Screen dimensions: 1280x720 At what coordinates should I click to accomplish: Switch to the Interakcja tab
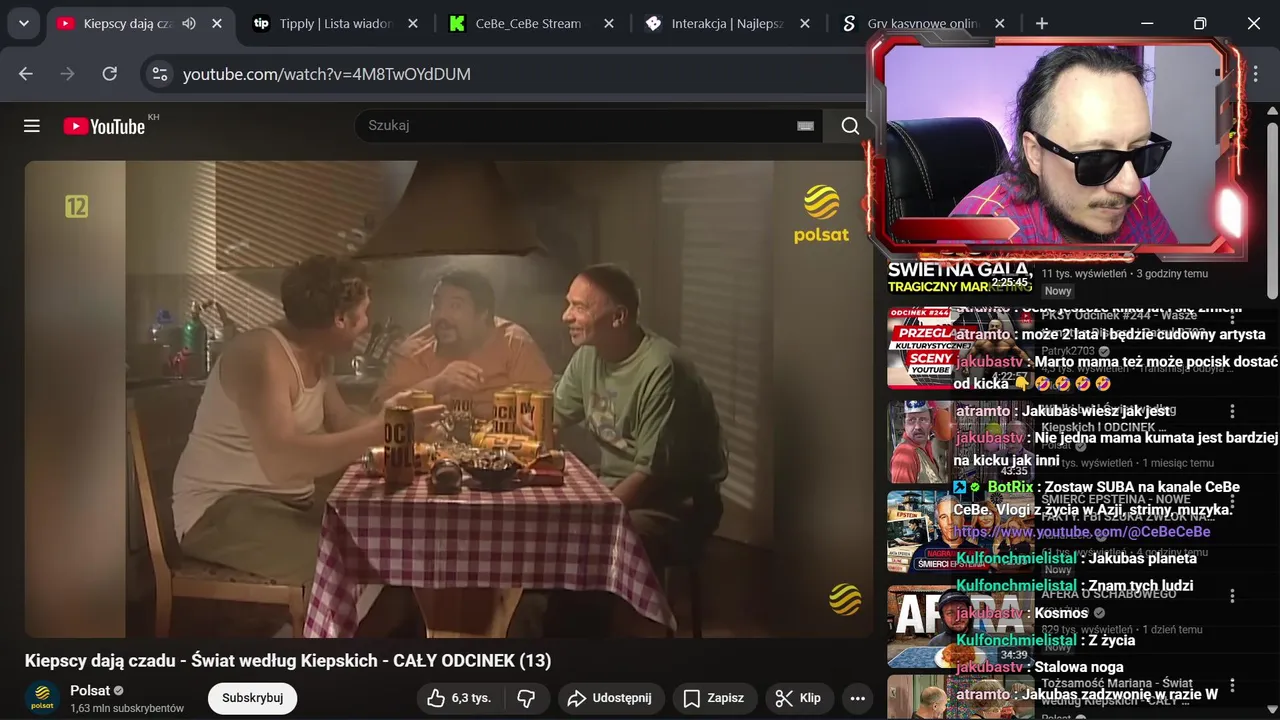tap(716, 23)
